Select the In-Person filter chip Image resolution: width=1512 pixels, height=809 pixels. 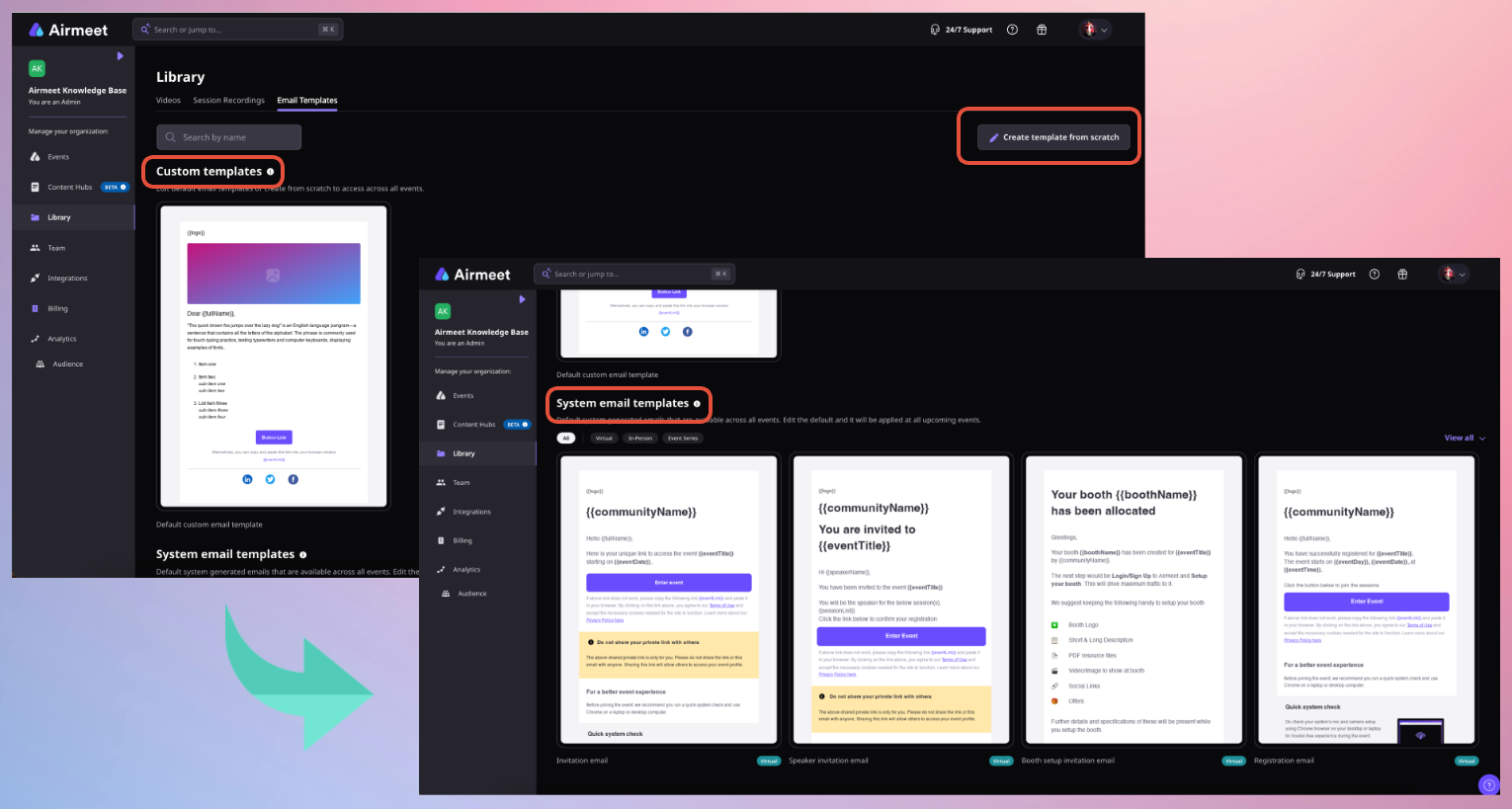click(640, 438)
